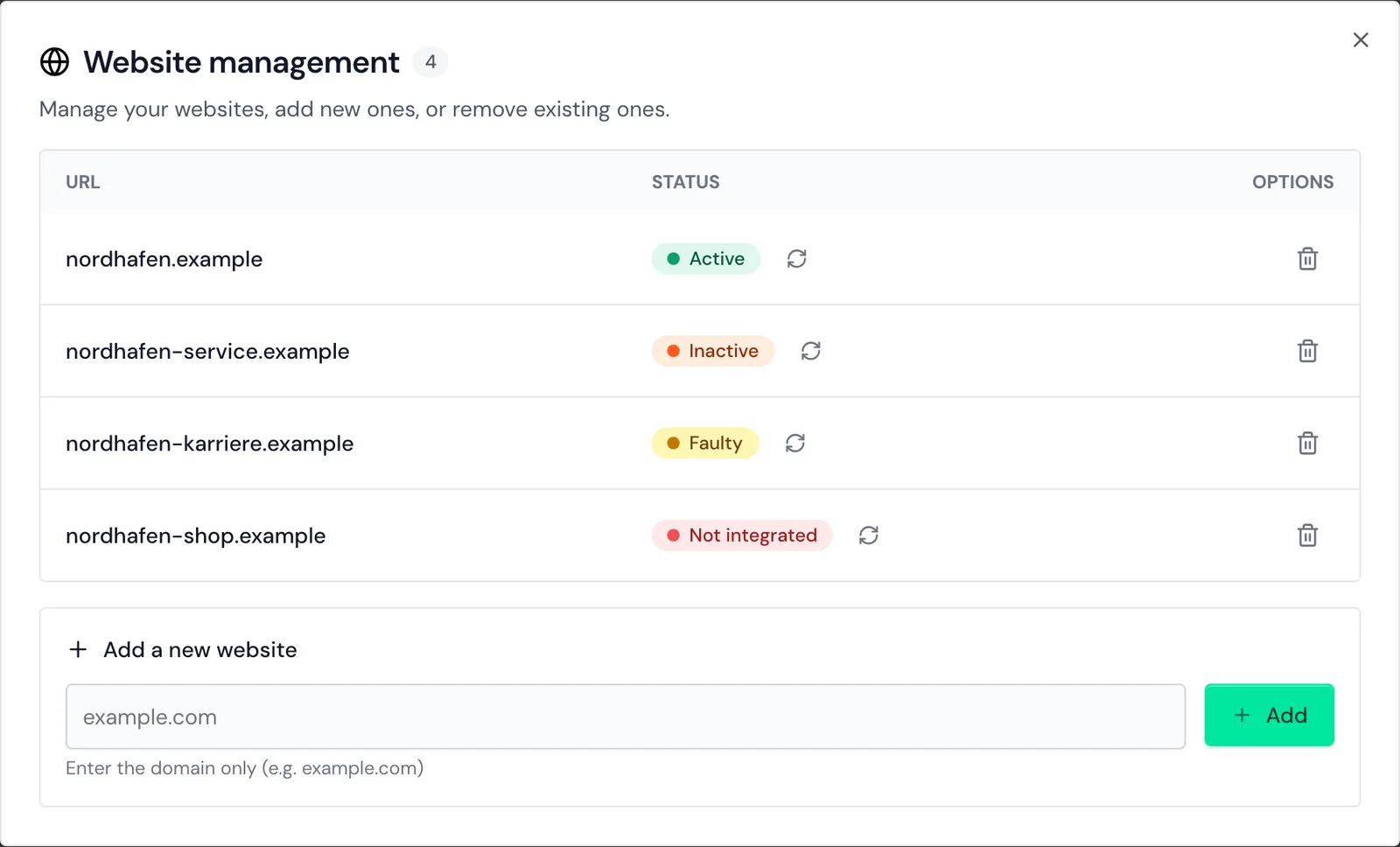This screenshot has height=847, width=1400.
Task: Refresh status of nordhafen-service.example
Action: coord(811,351)
